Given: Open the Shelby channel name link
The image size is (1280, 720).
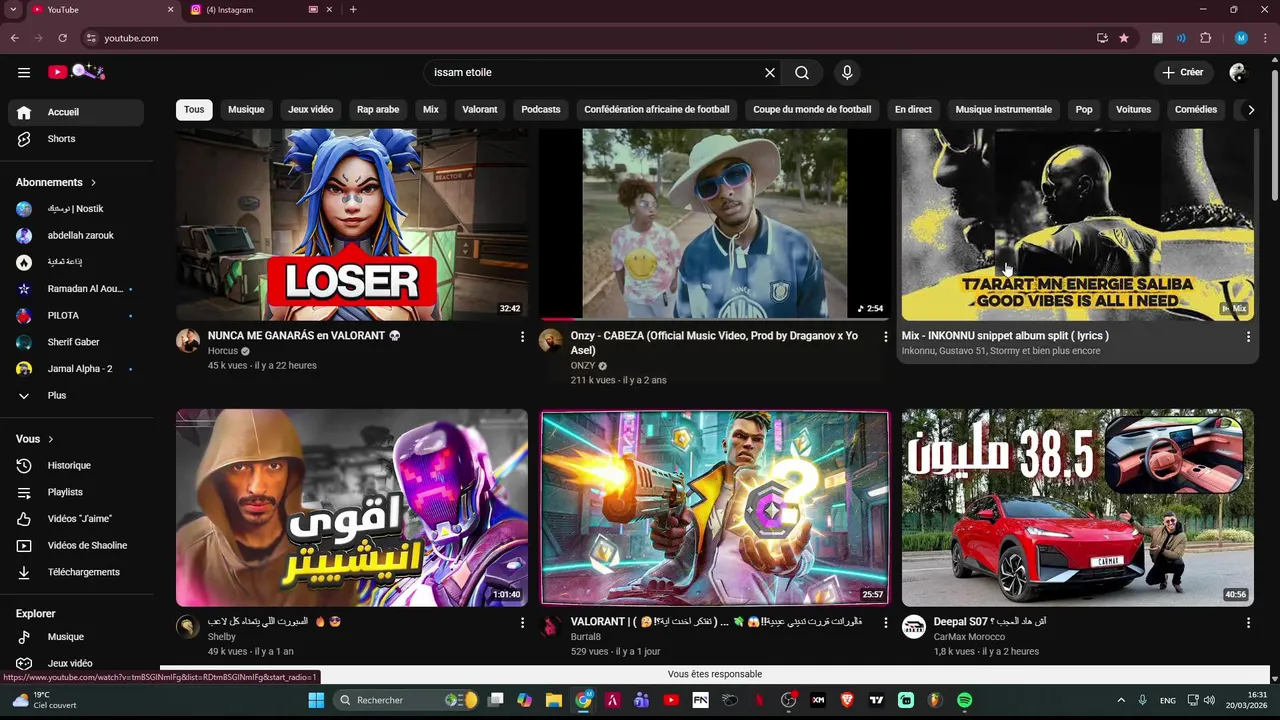Looking at the screenshot, I should click(222, 637).
